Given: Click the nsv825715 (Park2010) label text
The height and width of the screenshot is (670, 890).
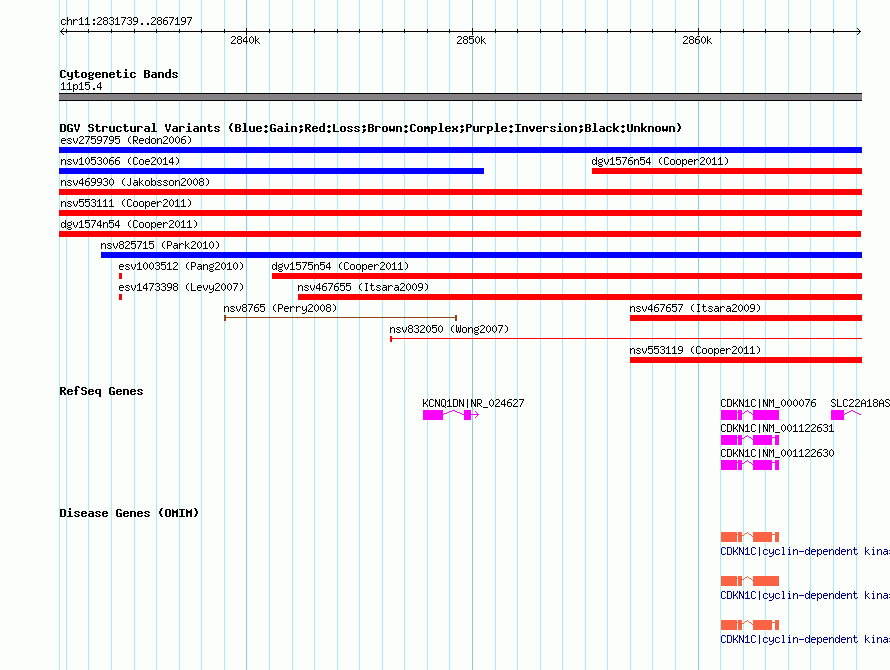Looking at the screenshot, I should pyautogui.click(x=160, y=245).
